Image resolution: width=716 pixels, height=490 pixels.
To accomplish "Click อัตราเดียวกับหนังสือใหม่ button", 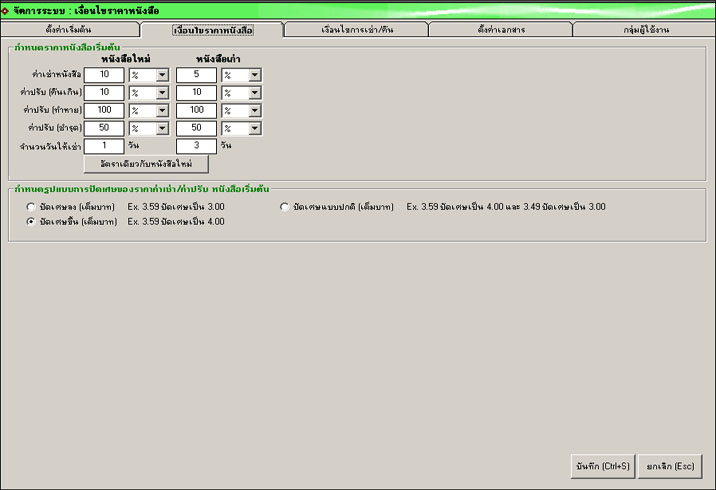I will (x=146, y=164).
